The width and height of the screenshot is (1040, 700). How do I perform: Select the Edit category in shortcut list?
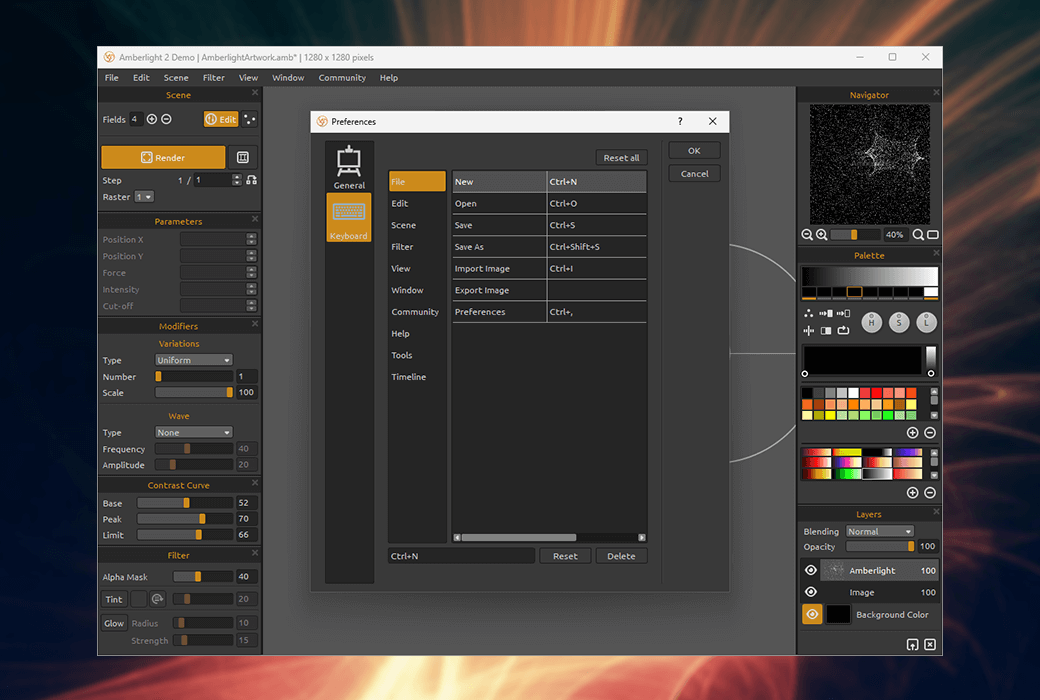[417, 204]
